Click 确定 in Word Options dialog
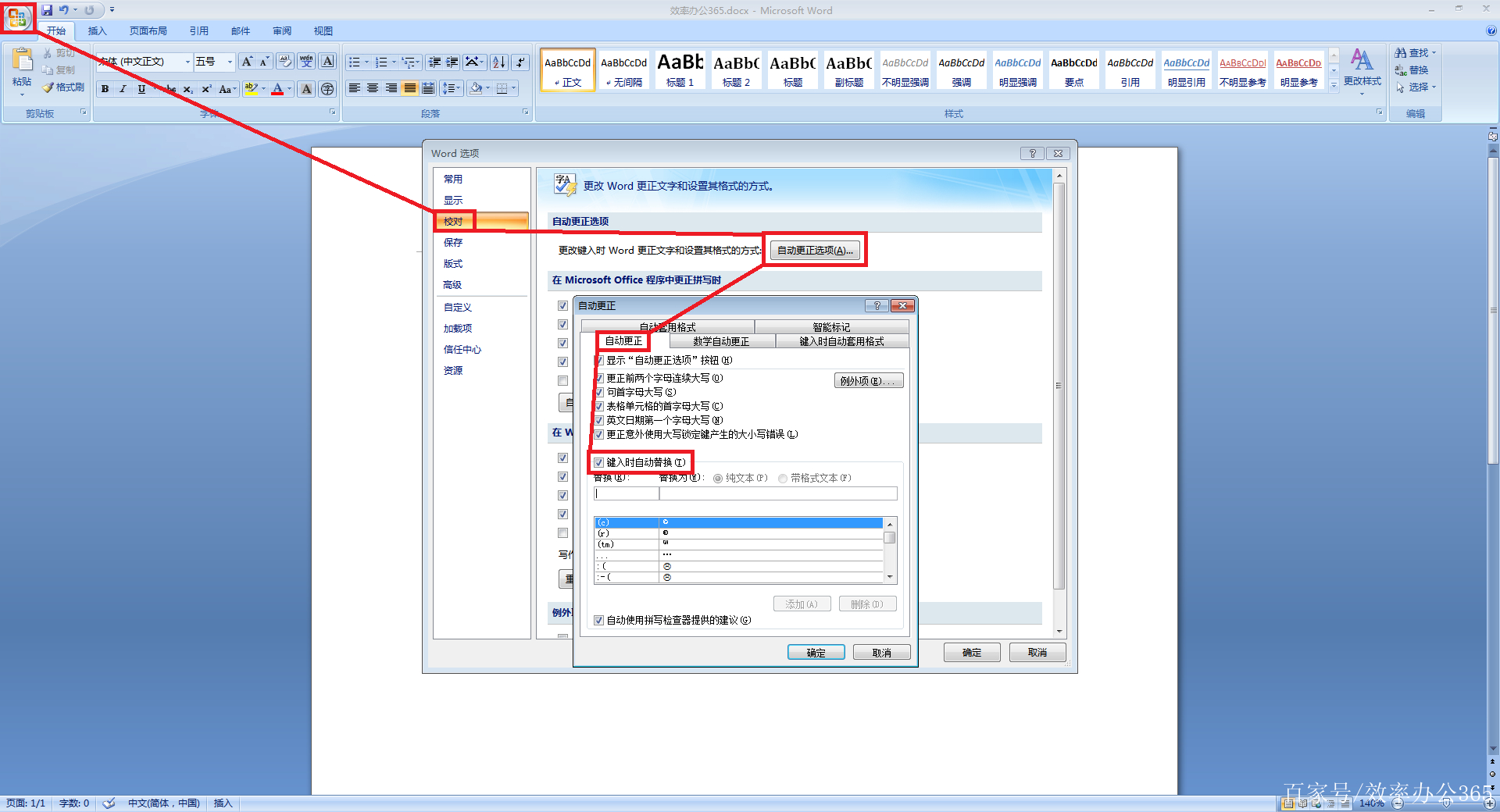 tap(972, 652)
